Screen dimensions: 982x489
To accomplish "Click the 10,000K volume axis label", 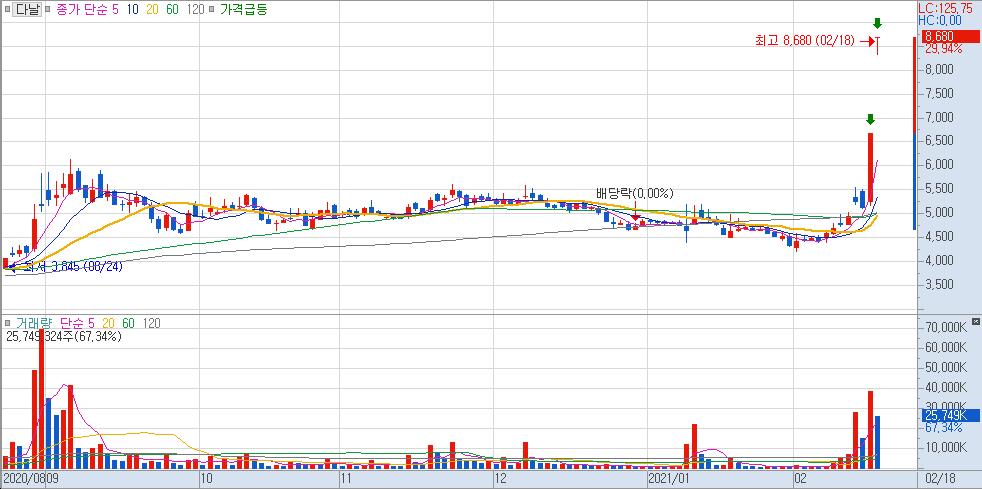I will click(x=944, y=448).
